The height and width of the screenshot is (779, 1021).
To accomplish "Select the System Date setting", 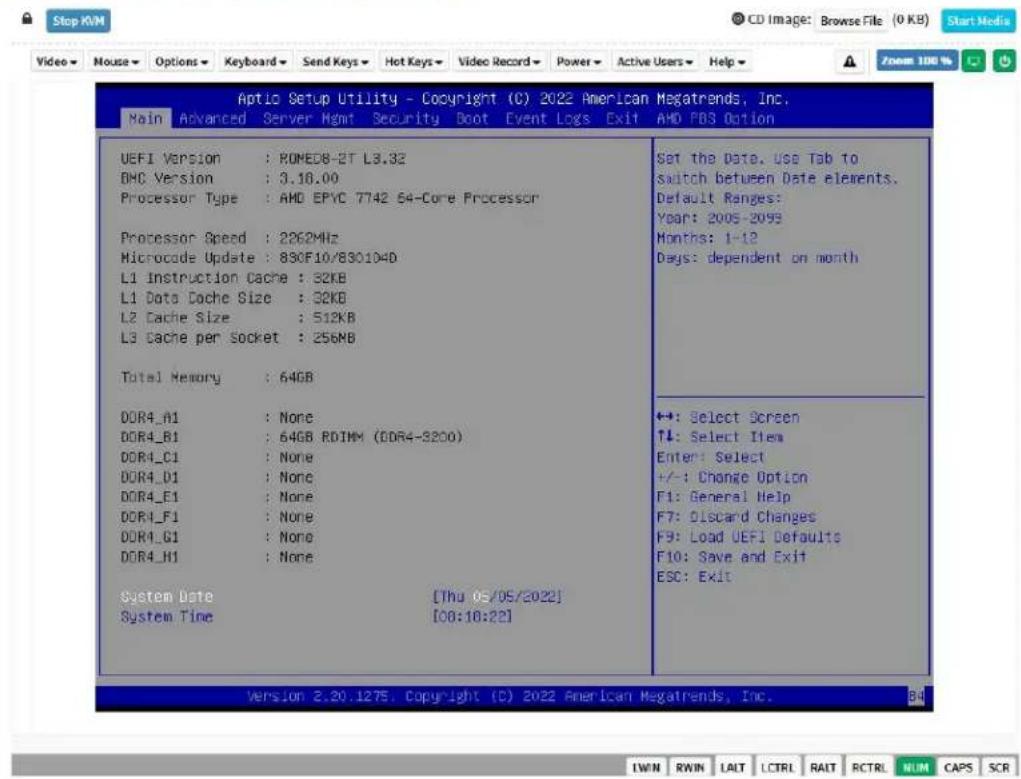I will pyautogui.click(x=167, y=597).
